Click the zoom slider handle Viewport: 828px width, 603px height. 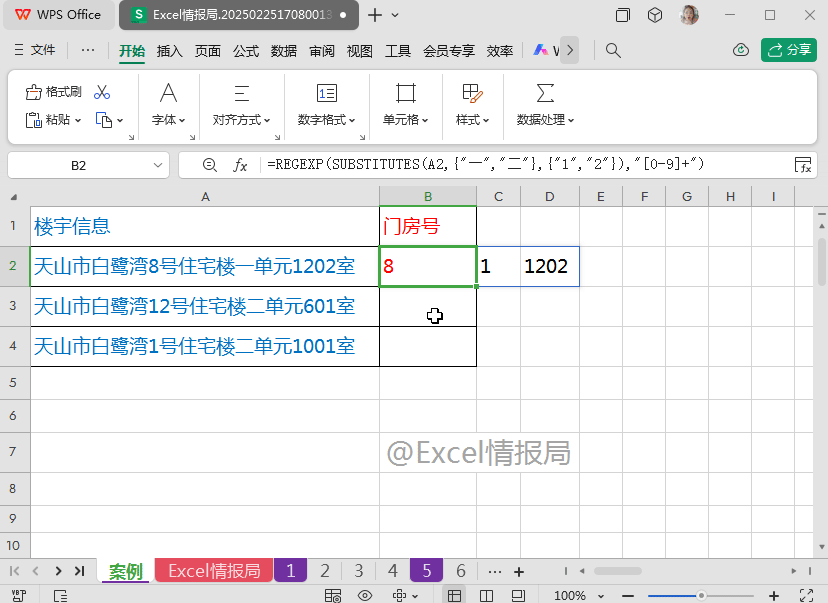(701, 596)
